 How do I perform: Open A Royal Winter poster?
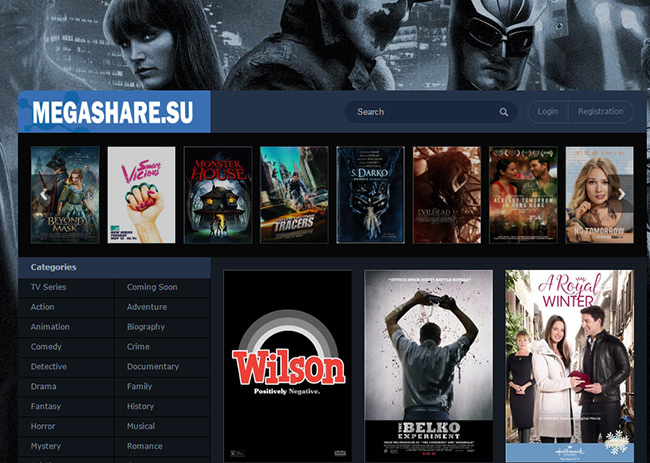570,366
